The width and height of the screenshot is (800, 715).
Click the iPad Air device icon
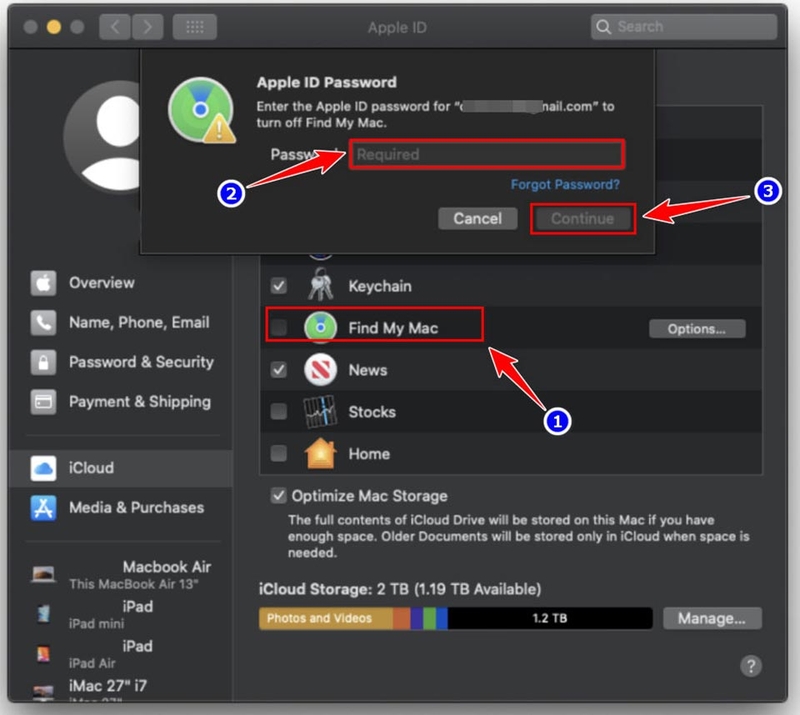[43, 654]
